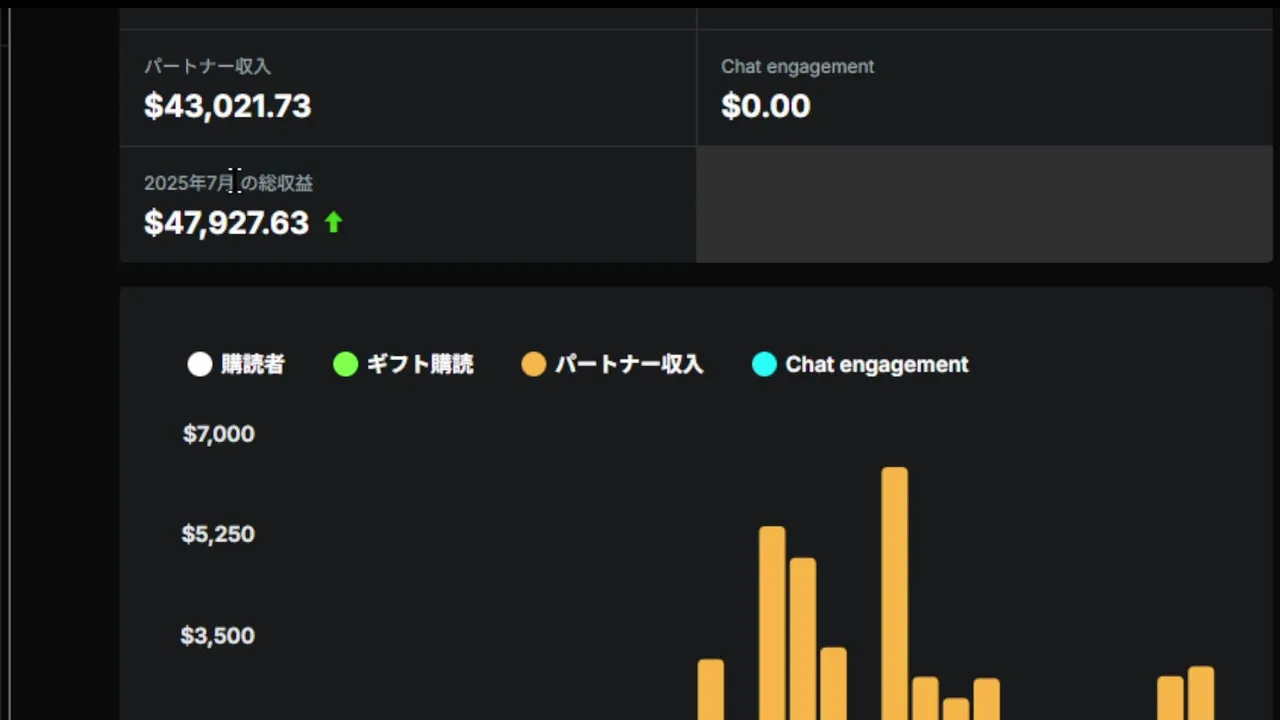1280x720 pixels.
Task: Select the 購読者 legend label text
Action: 253,365
